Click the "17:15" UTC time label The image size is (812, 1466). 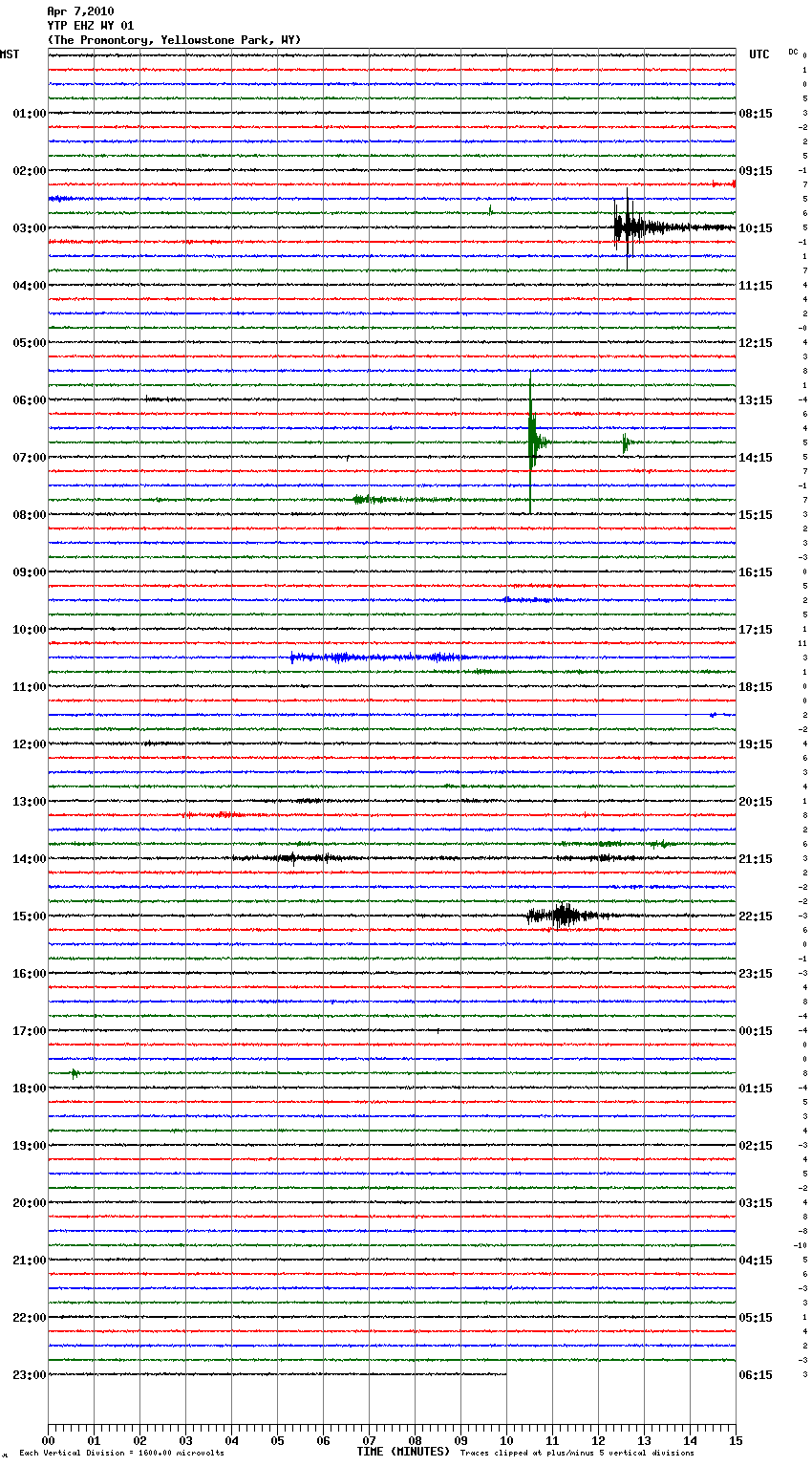(x=756, y=630)
